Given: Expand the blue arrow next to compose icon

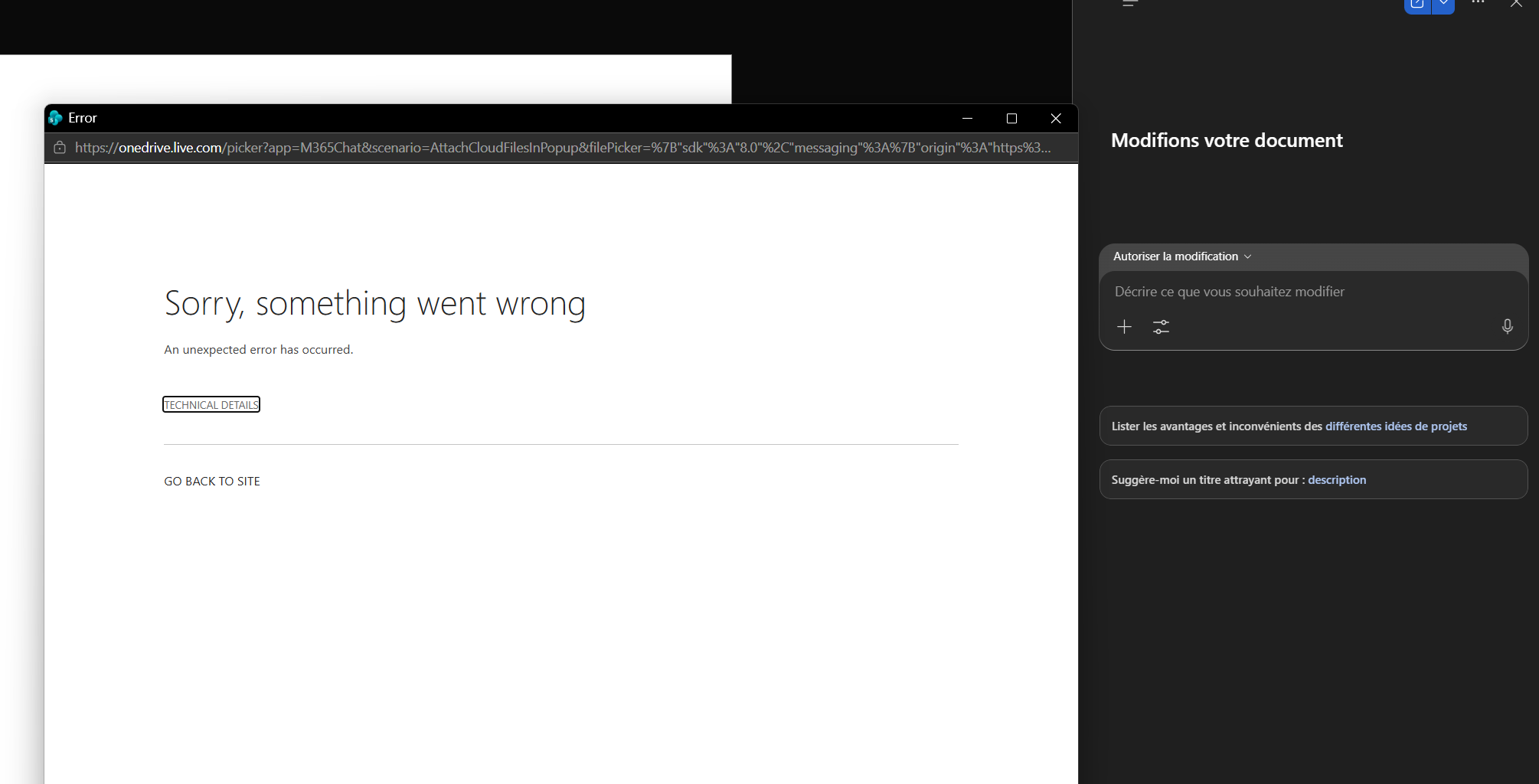Looking at the screenshot, I should [1443, 5].
